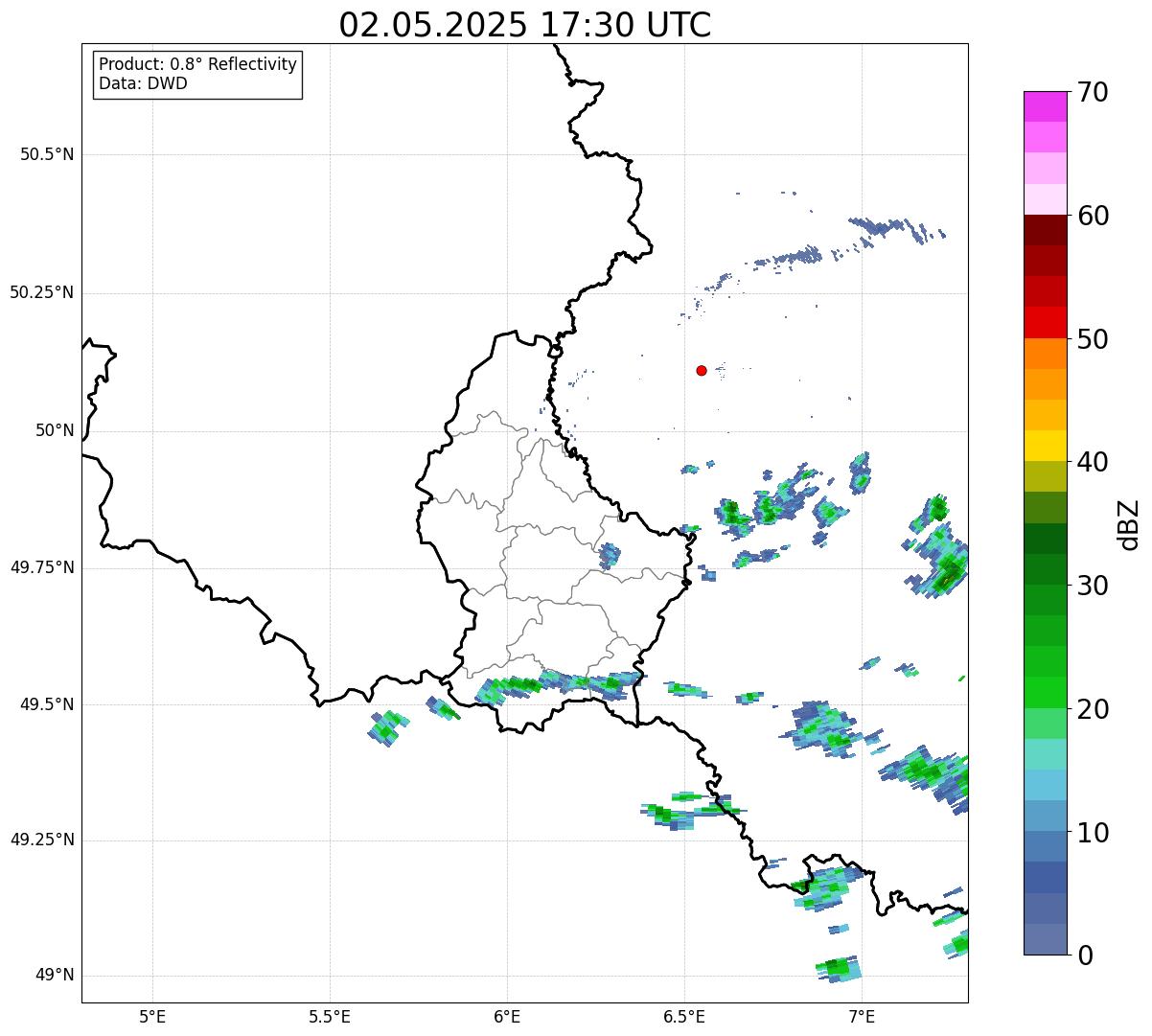The height and width of the screenshot is (1036, 1152).
Task: Click the 49.5°N latitude label
Action: (47, 704)
